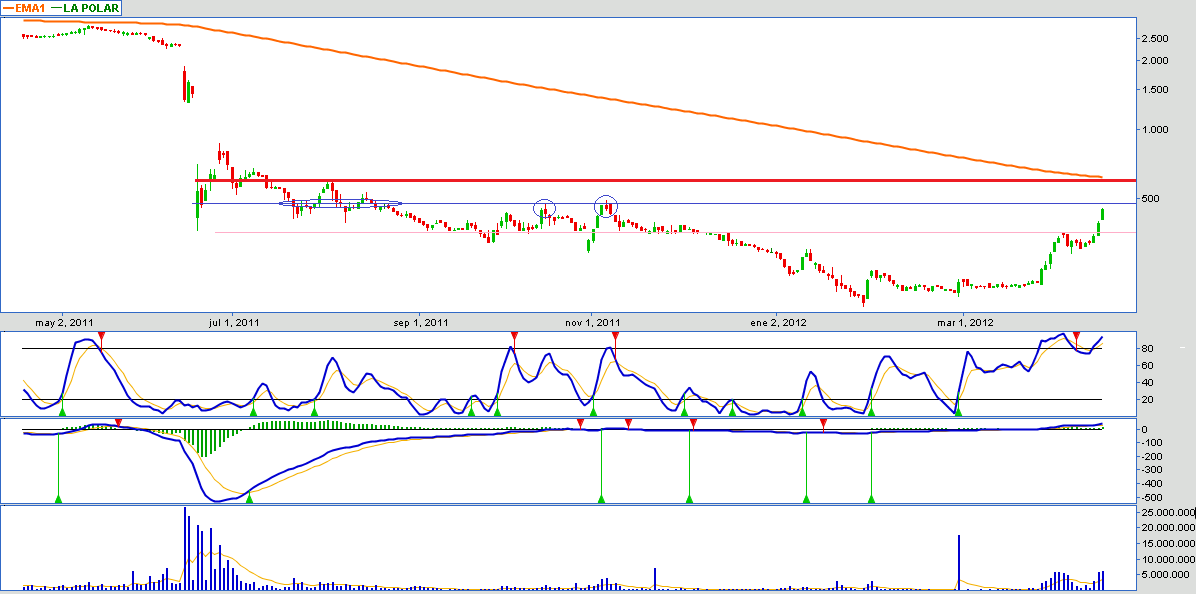Click the first blue circle annotation on price chart
Screen dimensions: 1196x594
click(x=544, y=209)
